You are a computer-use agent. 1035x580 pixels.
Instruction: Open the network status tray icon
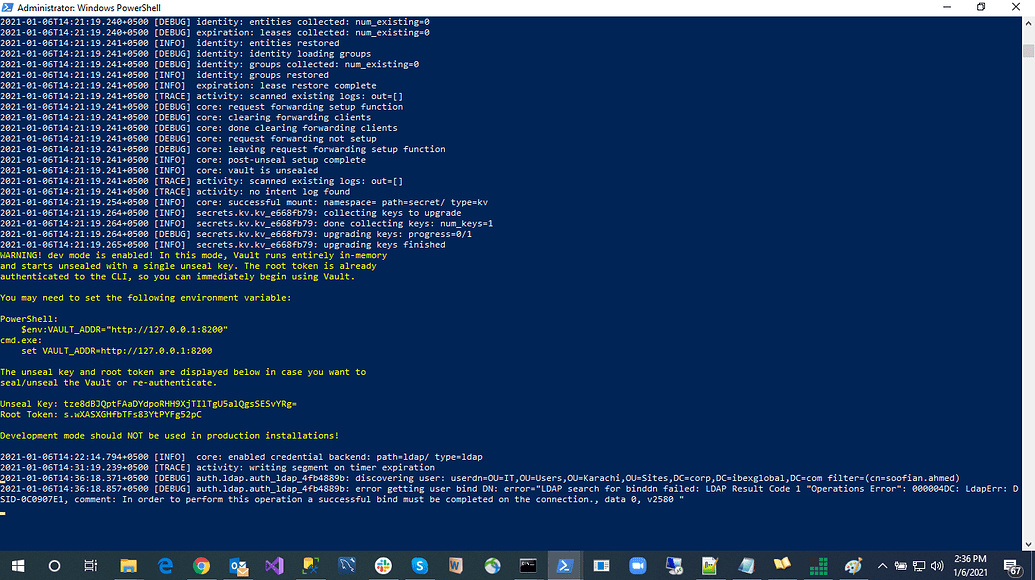[919, 565]
